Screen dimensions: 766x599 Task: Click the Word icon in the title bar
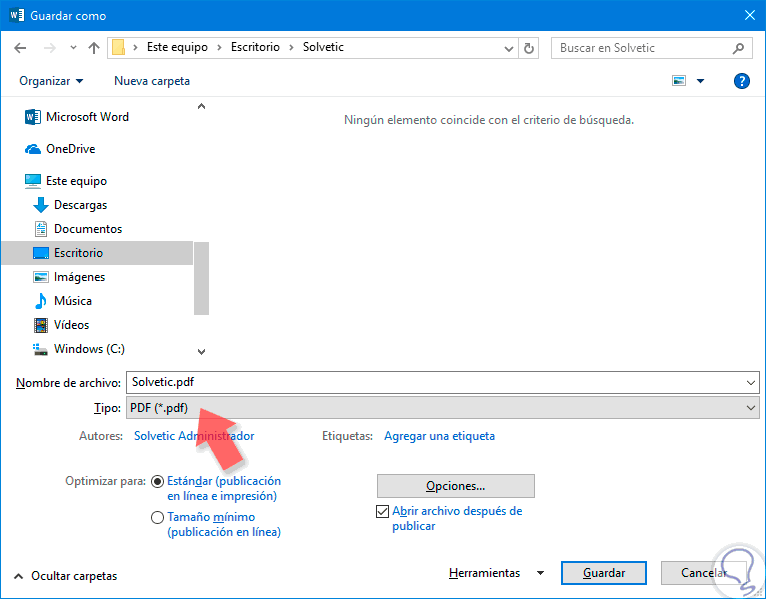pos(16,15)
